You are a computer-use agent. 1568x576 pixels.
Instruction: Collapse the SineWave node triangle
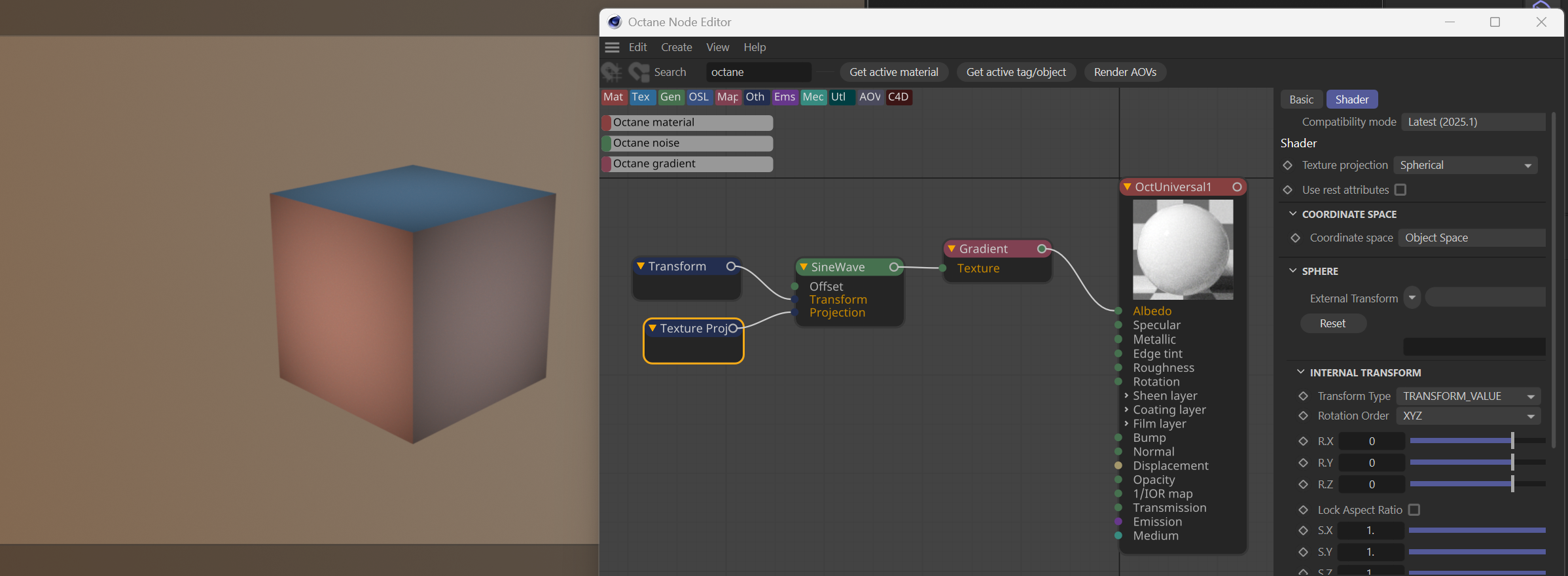click(804, 267)
